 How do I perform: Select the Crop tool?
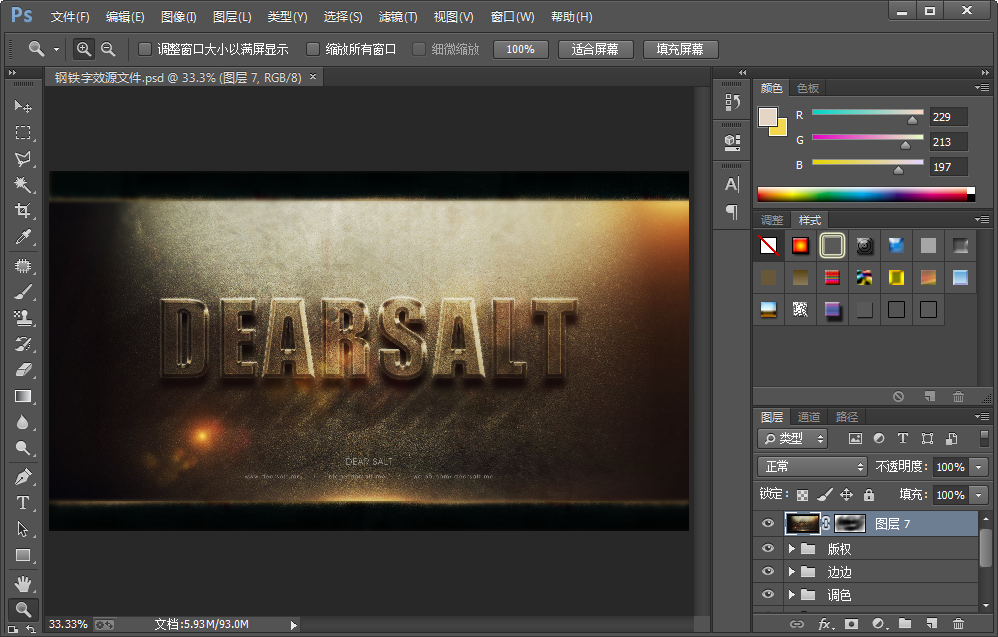point(22,211)
